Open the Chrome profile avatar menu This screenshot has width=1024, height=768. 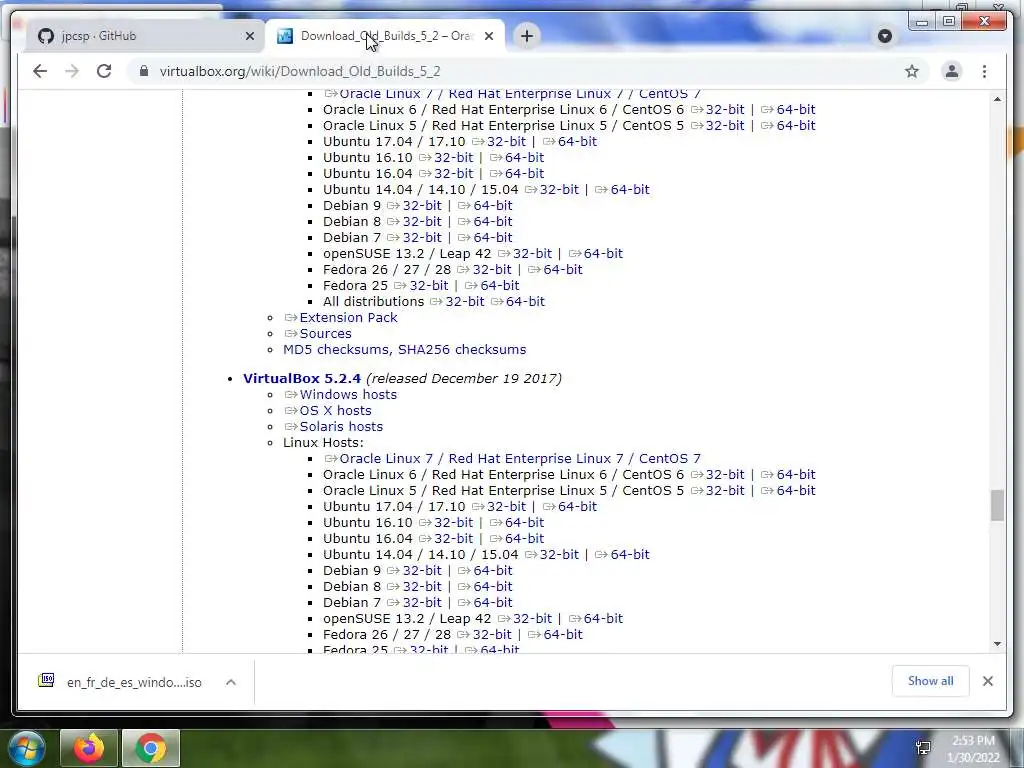(952, 71)
